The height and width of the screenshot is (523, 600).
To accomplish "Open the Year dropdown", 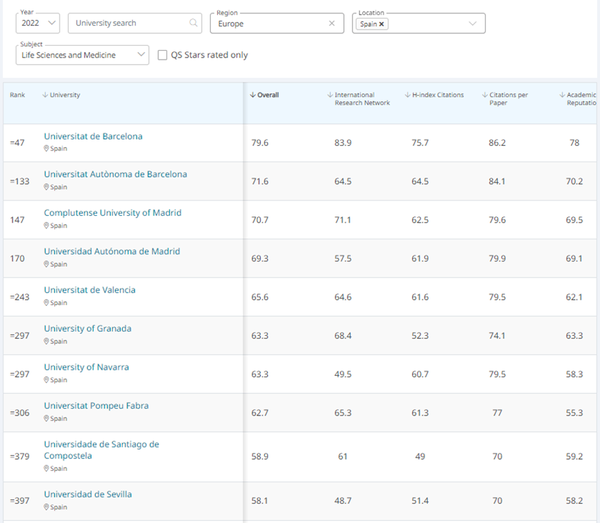I will tap(39, 23).
